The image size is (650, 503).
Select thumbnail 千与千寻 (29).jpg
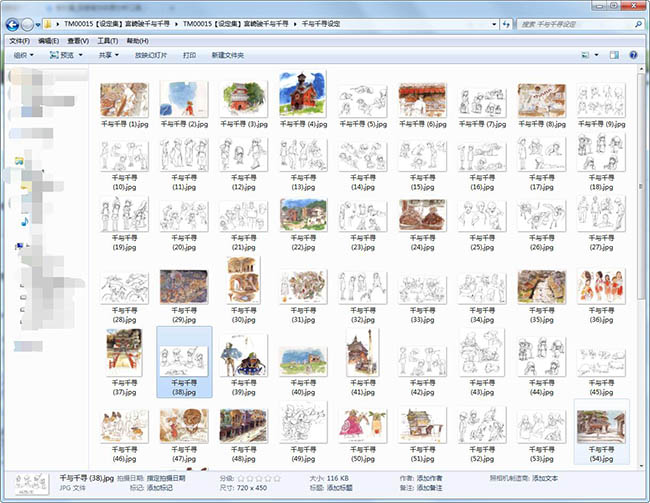[184, 287]
